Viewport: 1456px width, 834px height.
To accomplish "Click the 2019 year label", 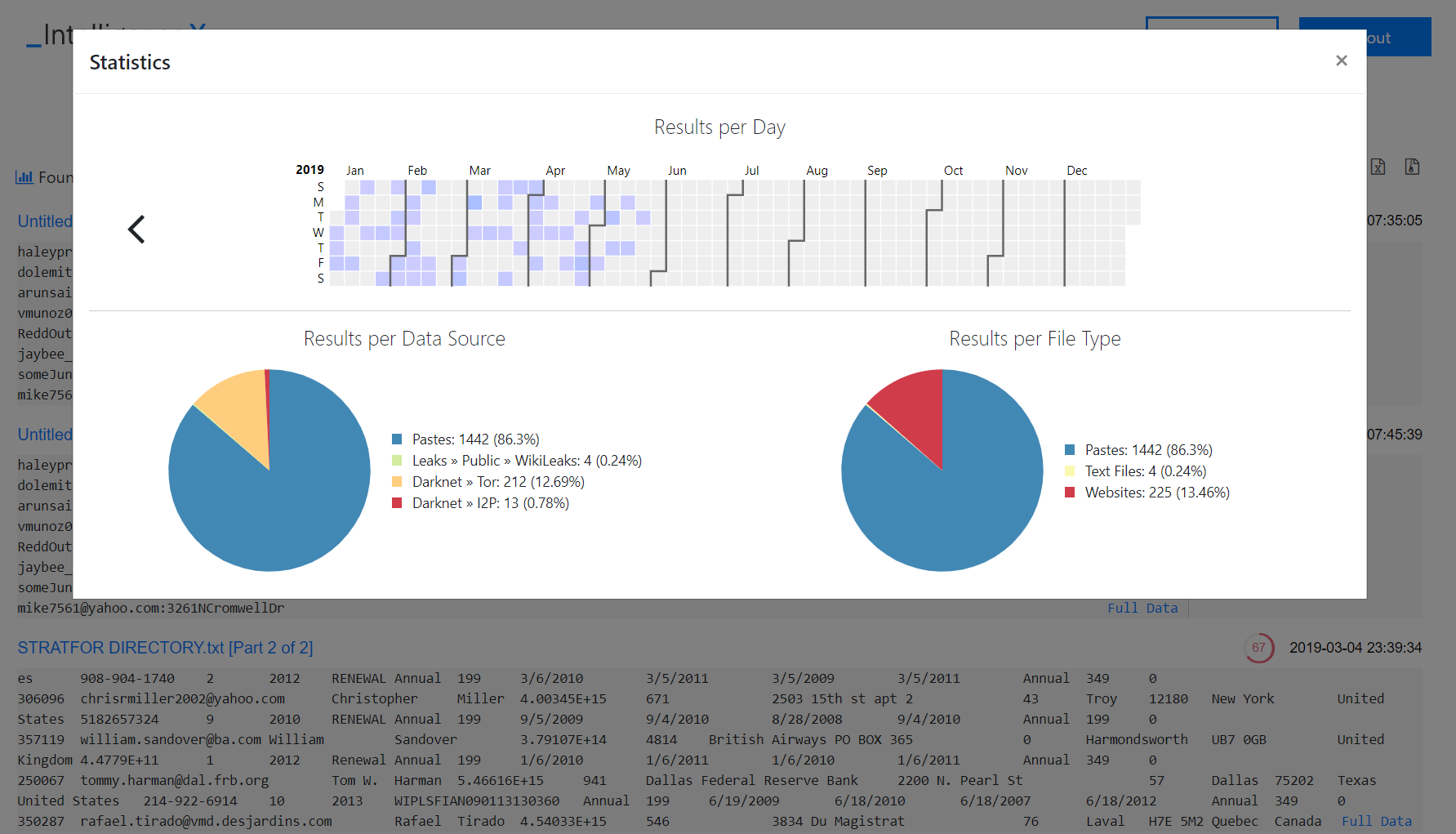I will (309, 170).
